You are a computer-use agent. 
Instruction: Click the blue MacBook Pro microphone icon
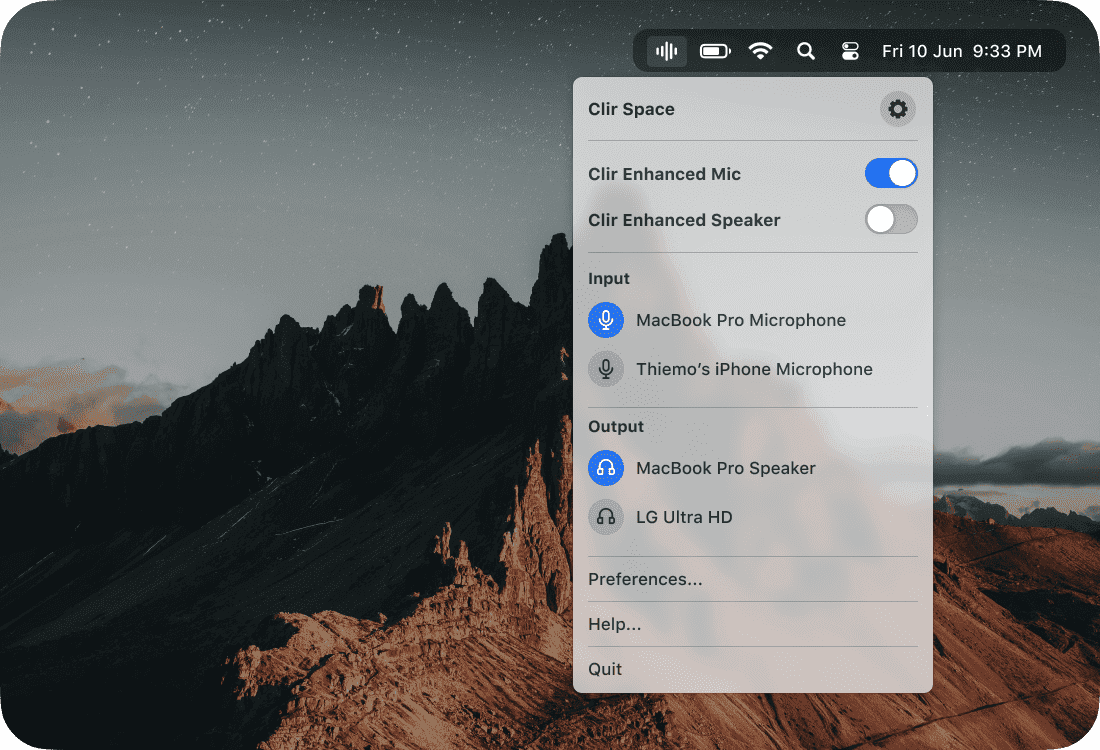(606, 320)
